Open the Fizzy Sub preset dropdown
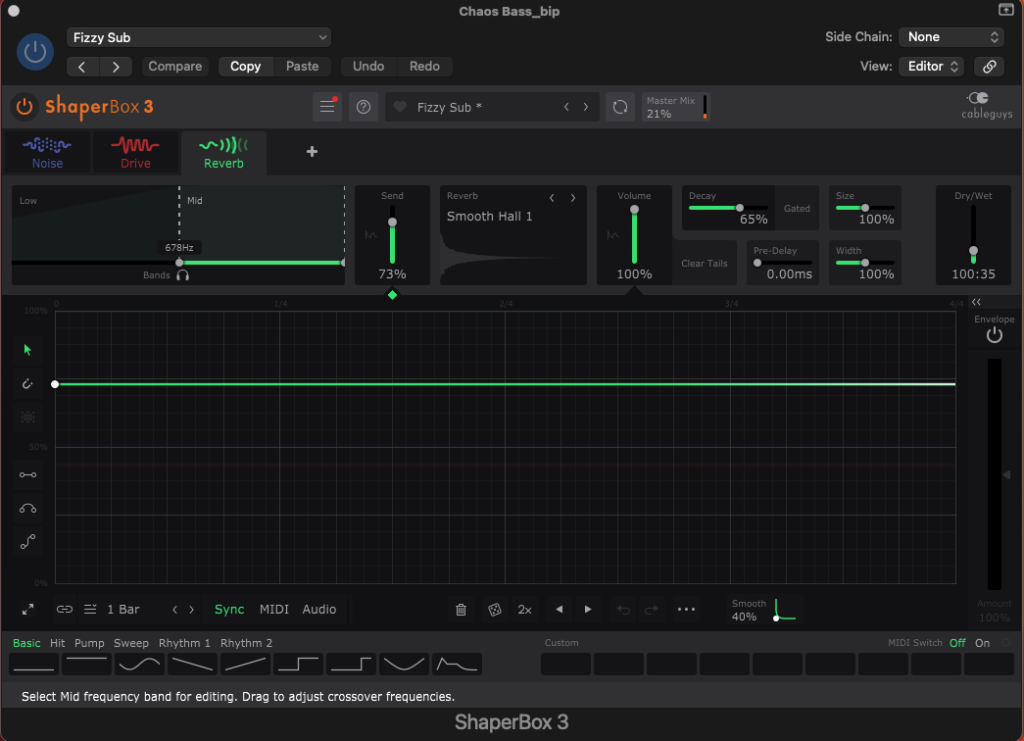The width and height of the screenshot is (1024, 741). pos(199,37)
